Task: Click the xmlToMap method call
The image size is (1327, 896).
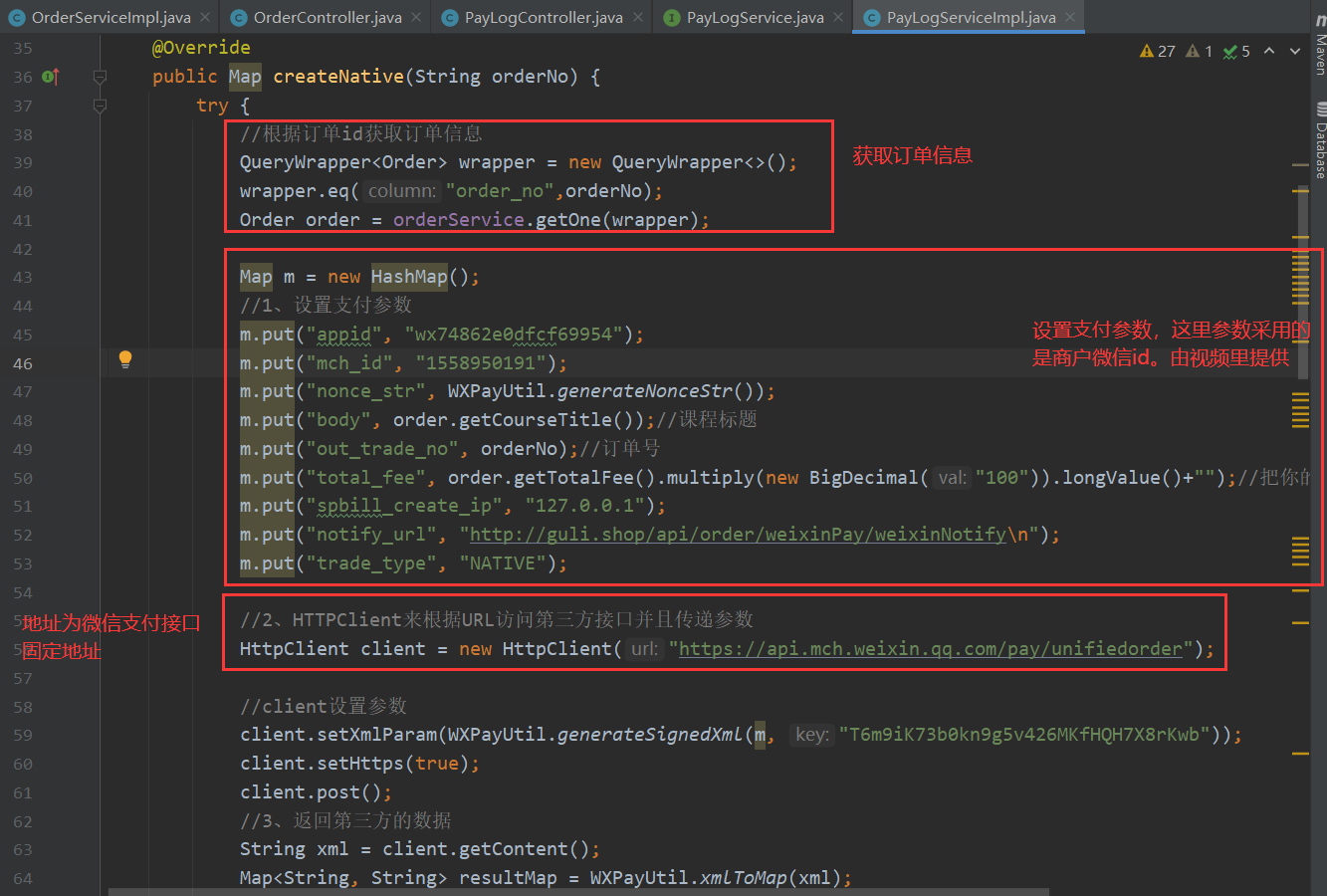Action: (x=746, y=878)
